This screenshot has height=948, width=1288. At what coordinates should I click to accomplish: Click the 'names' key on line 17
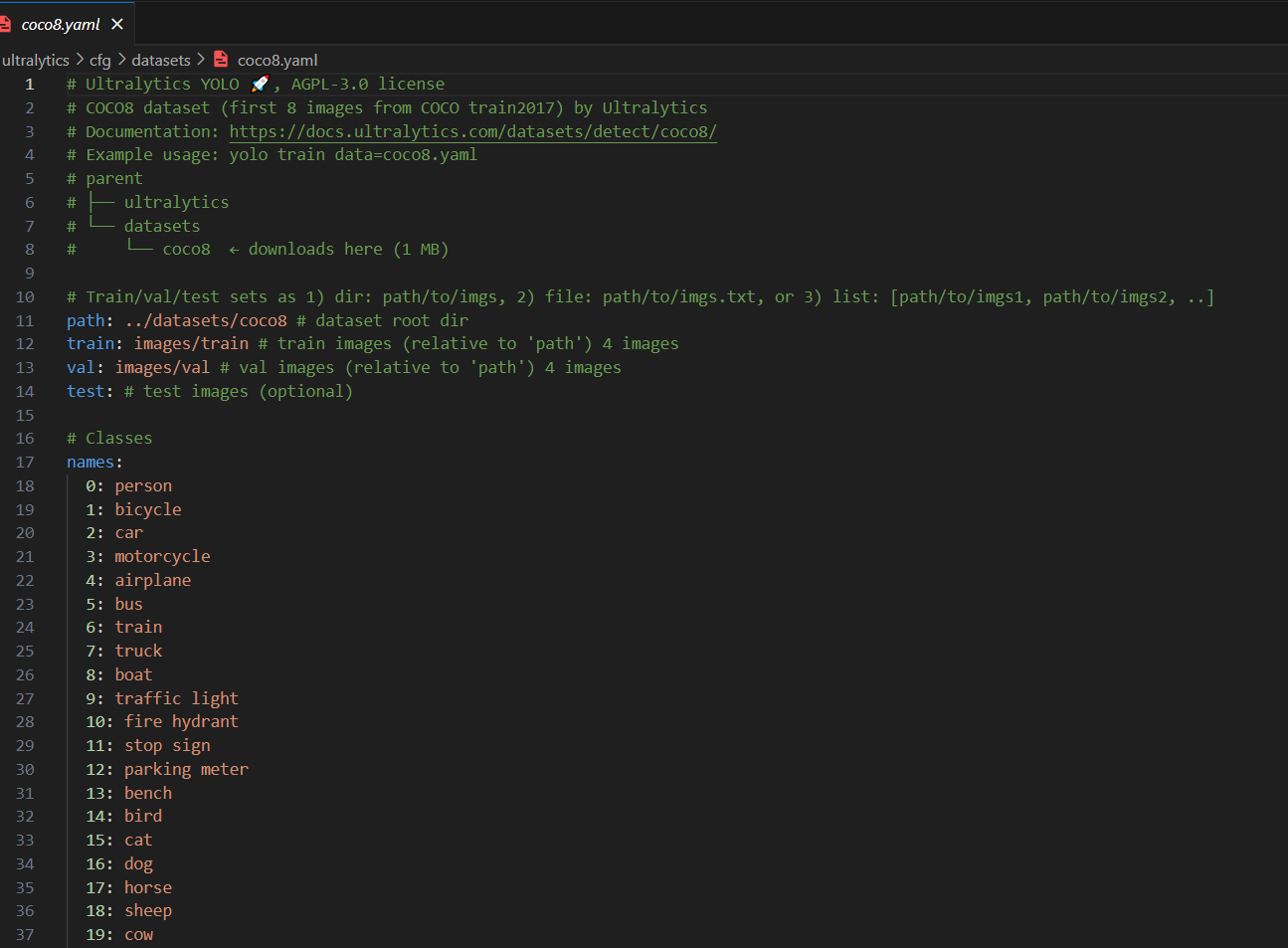(x=91, y=463)
